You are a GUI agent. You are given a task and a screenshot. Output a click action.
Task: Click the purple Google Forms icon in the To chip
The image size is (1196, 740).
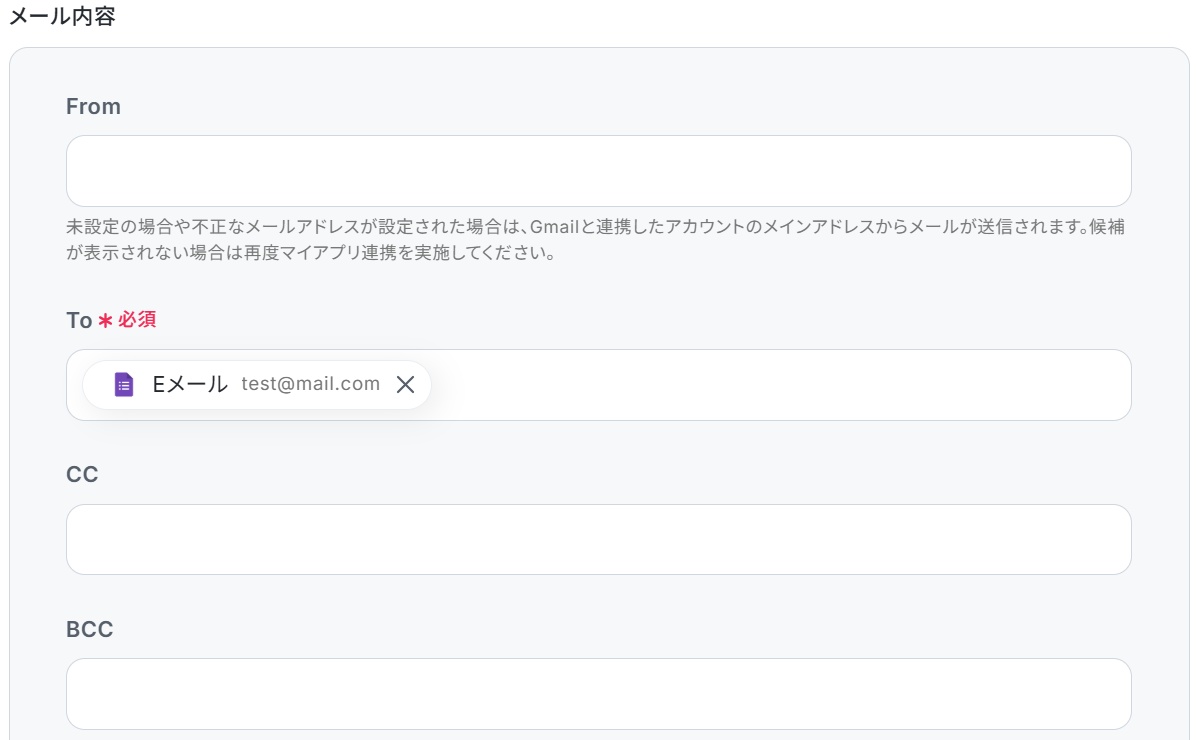[x=124, y=385]
